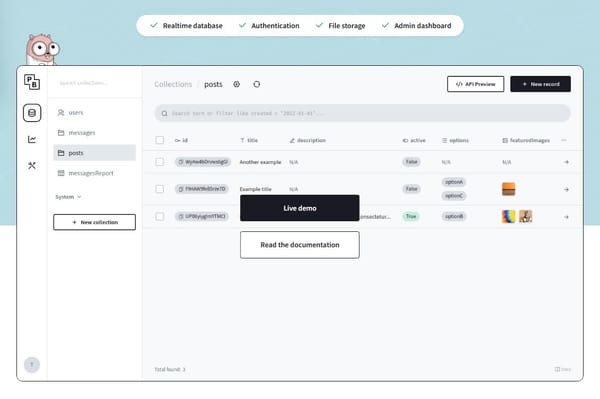This screenshot has height=399, width=600.
Task: Click the featuredImages column header
Action: [x=526, y=140]
